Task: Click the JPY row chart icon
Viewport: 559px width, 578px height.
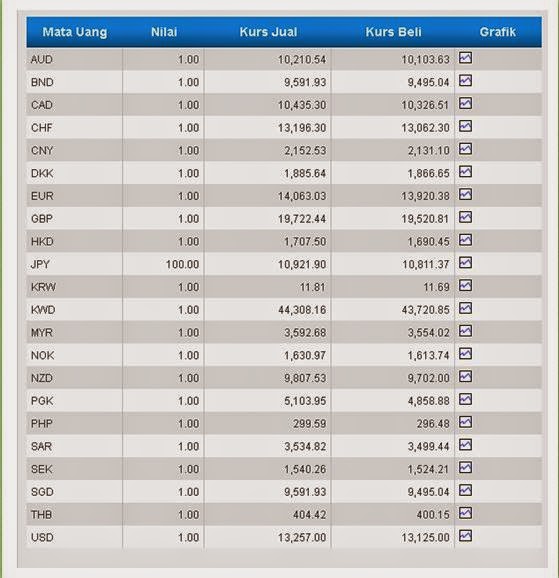Action: point(465,263)
